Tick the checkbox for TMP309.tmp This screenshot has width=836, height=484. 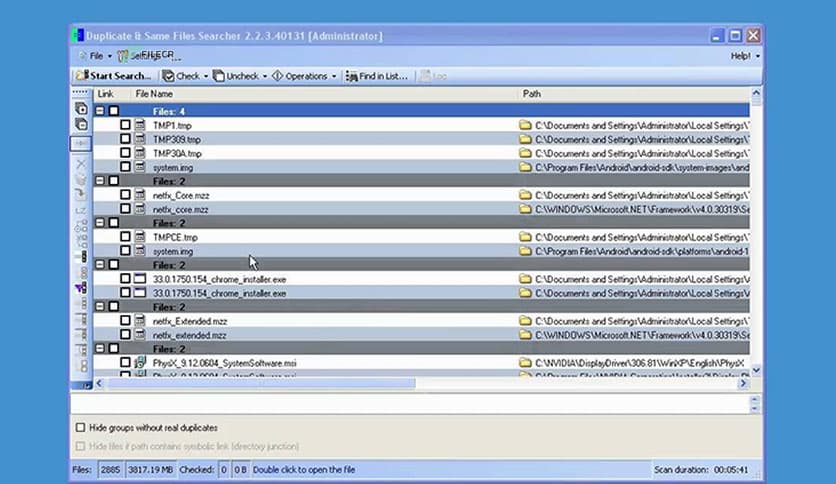pos(125,139)
